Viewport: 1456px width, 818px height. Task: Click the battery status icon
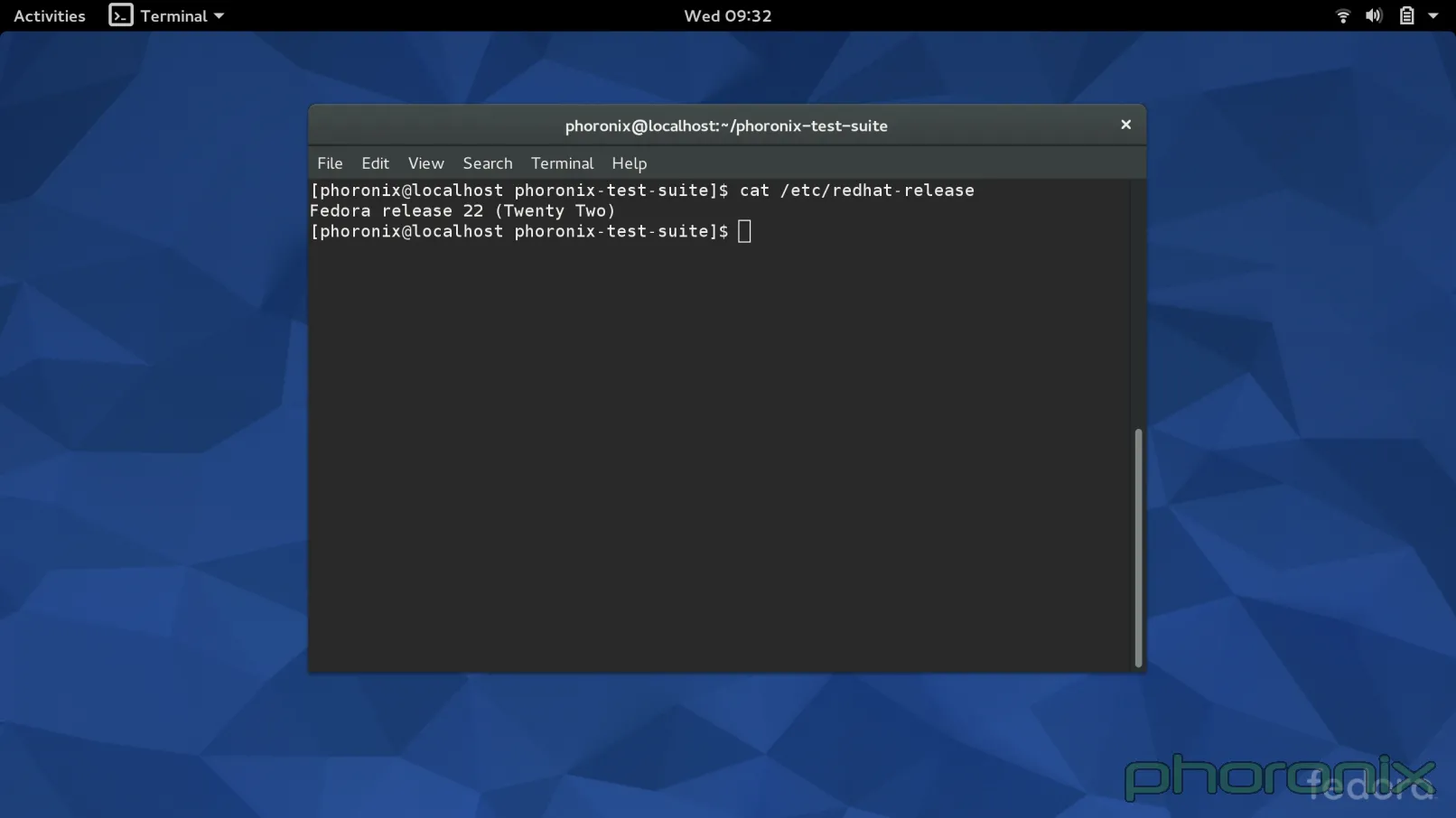(1406, 15)
